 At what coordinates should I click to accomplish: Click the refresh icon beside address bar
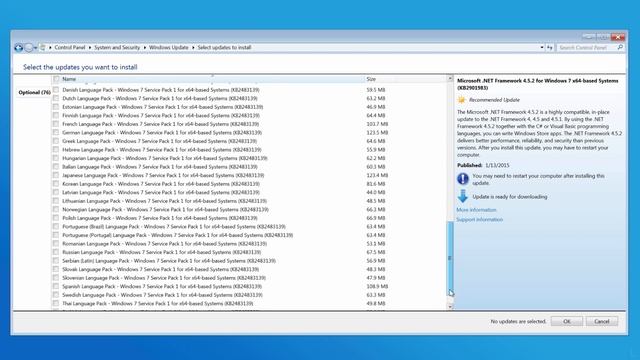click(x=549, y=48)
